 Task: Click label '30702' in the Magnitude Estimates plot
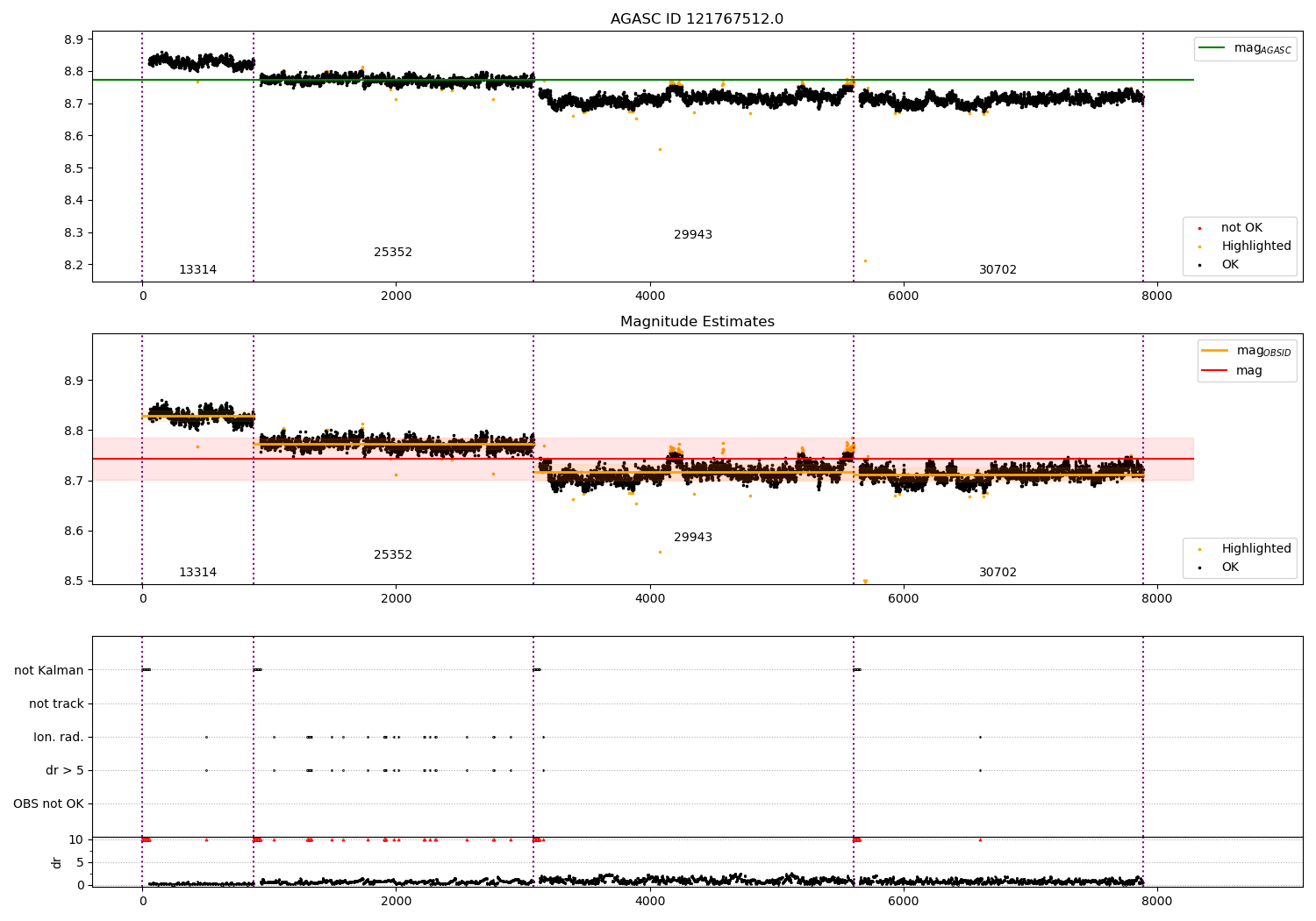(x=998, y=573)
